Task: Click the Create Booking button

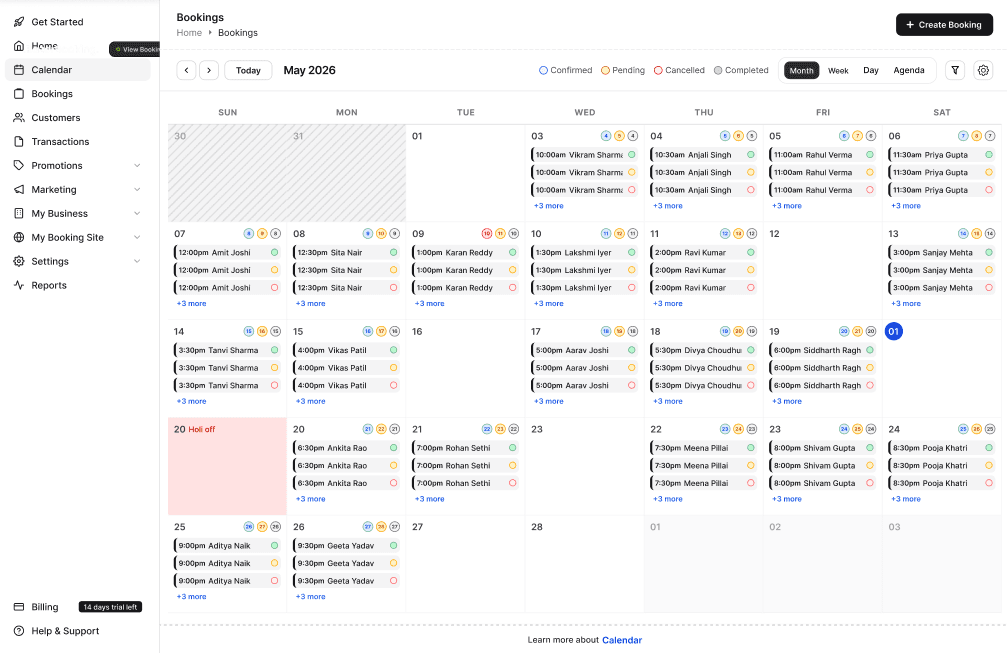Action: tap(944, 24)
